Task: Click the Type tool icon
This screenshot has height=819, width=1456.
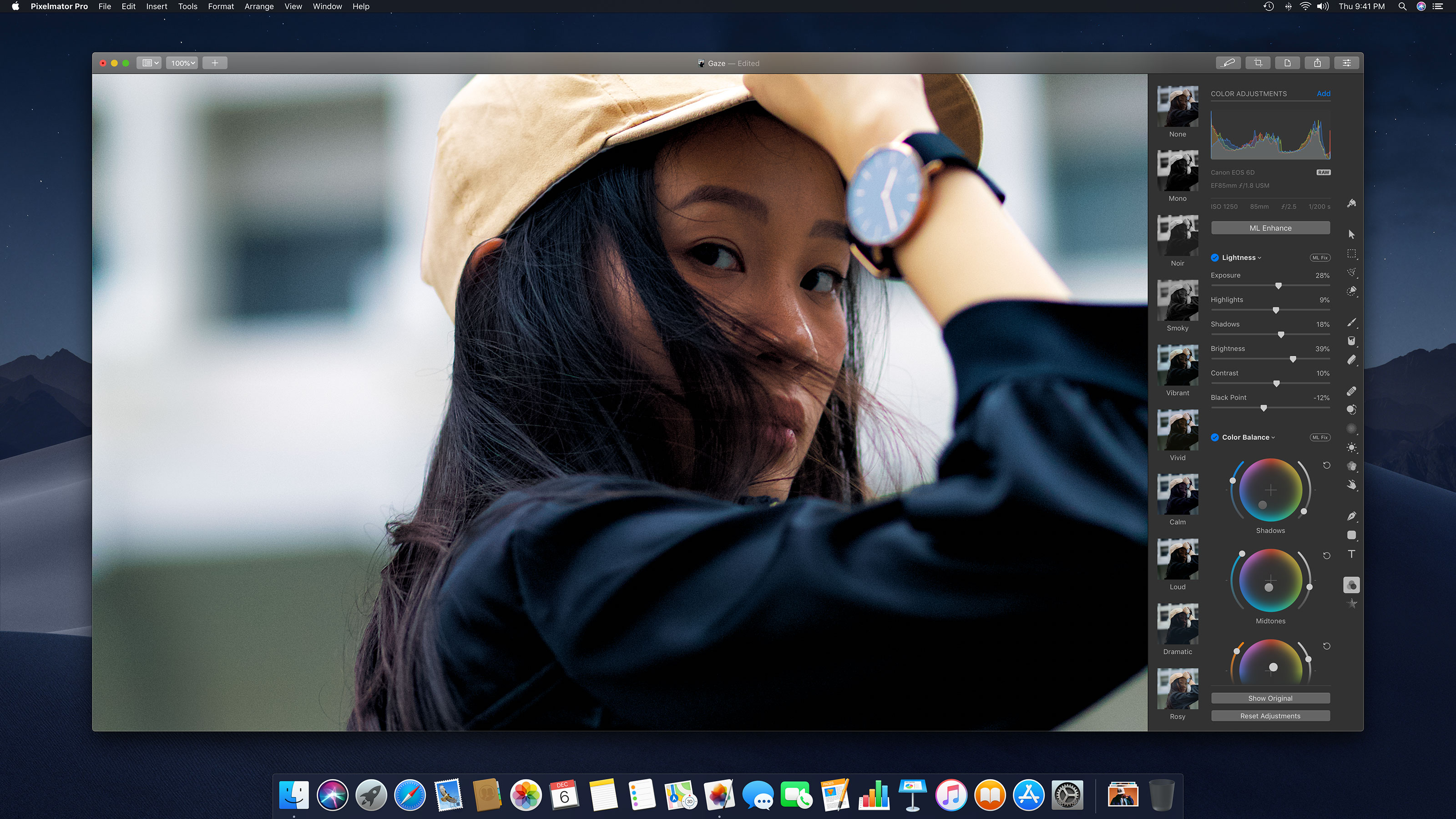Action: pyautogui.click(x=1352, y=554)
